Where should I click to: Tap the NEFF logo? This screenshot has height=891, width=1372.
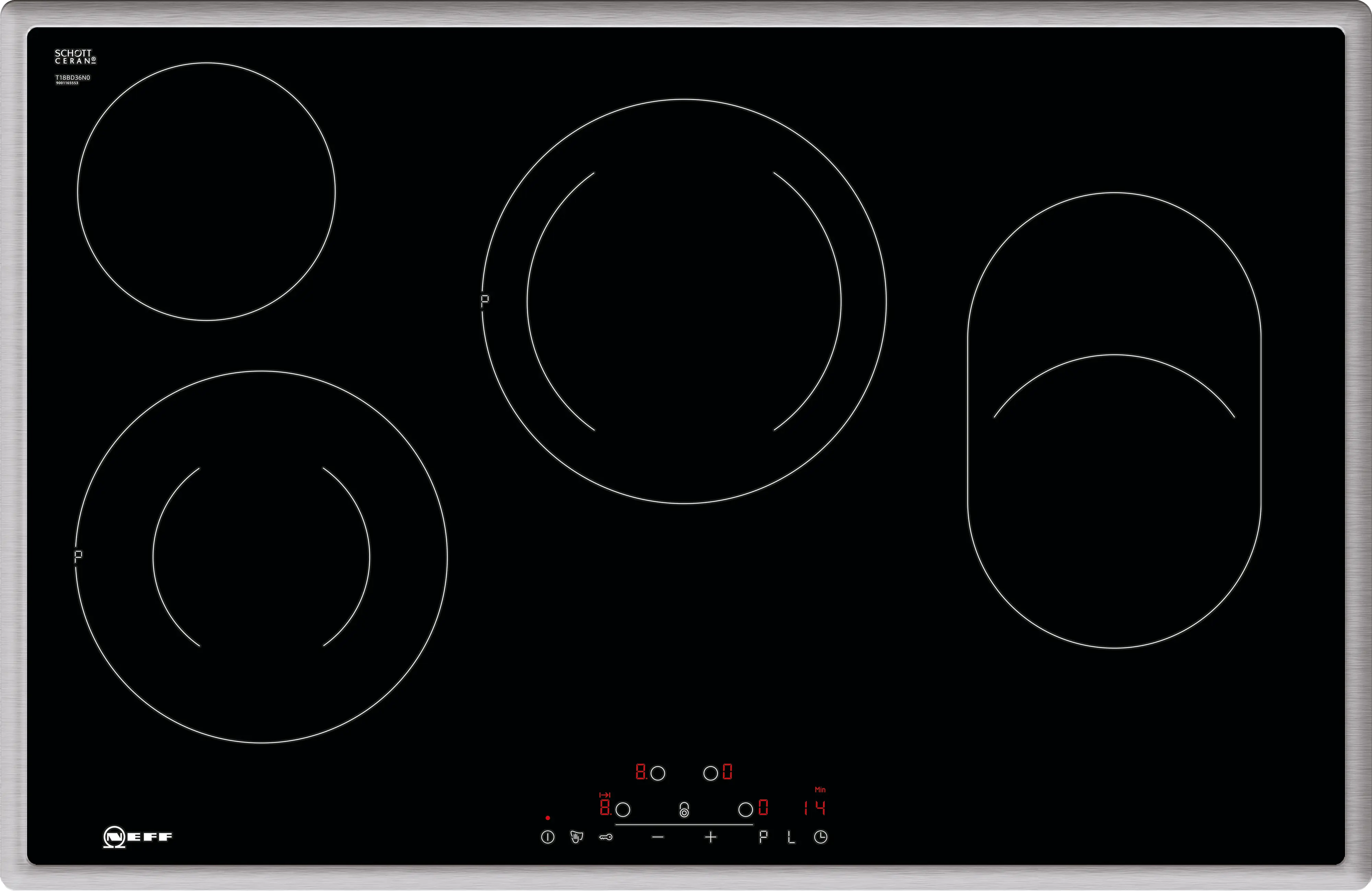138,837
